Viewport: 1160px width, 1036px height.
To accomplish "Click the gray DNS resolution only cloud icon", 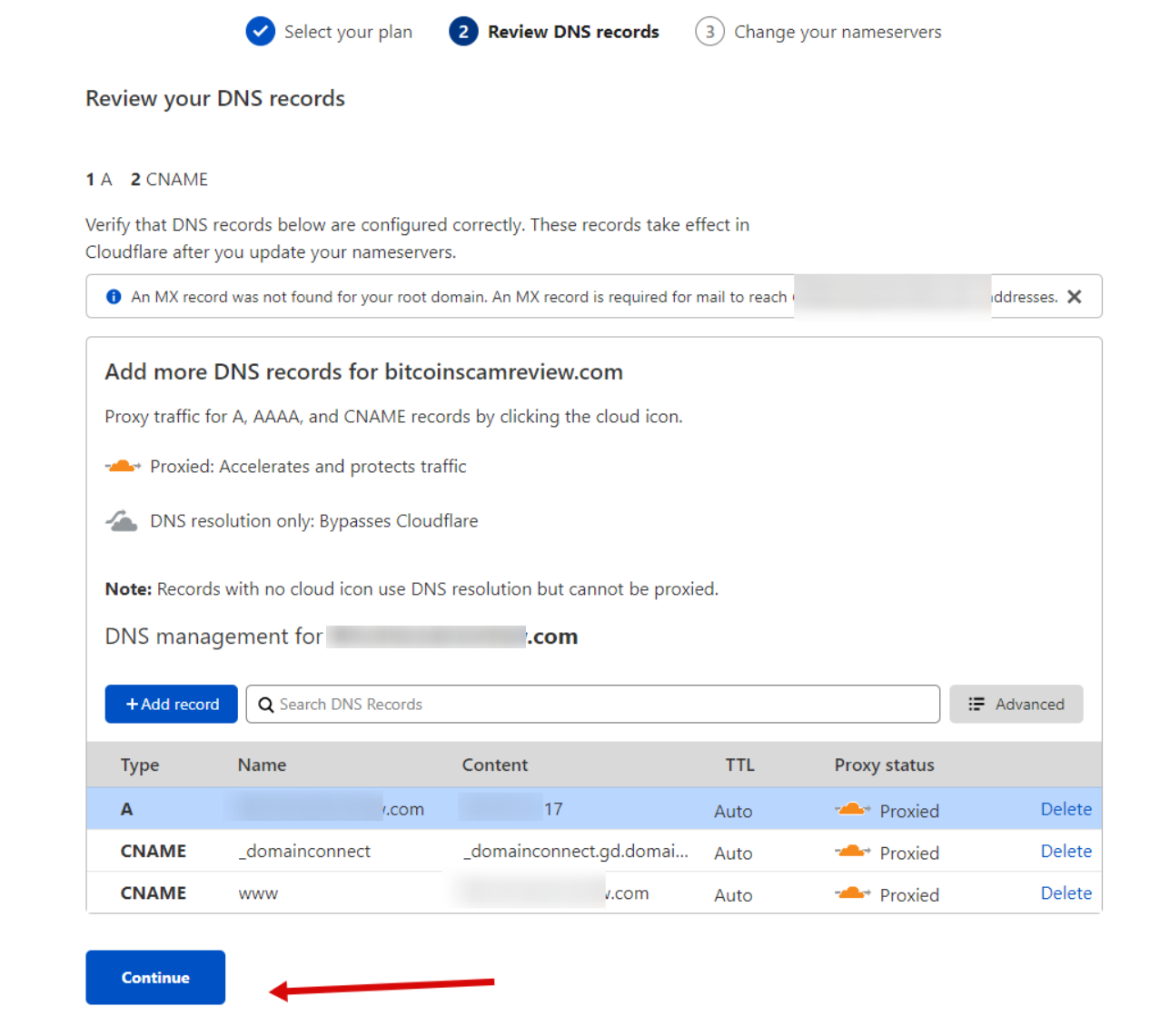I will [x=122, y=521].
